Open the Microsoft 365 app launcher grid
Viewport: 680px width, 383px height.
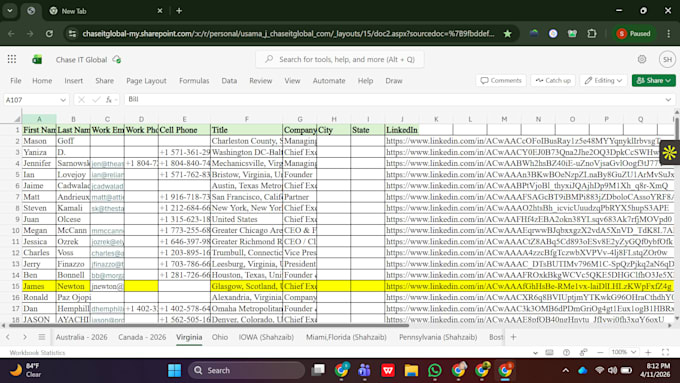[12, 59]
